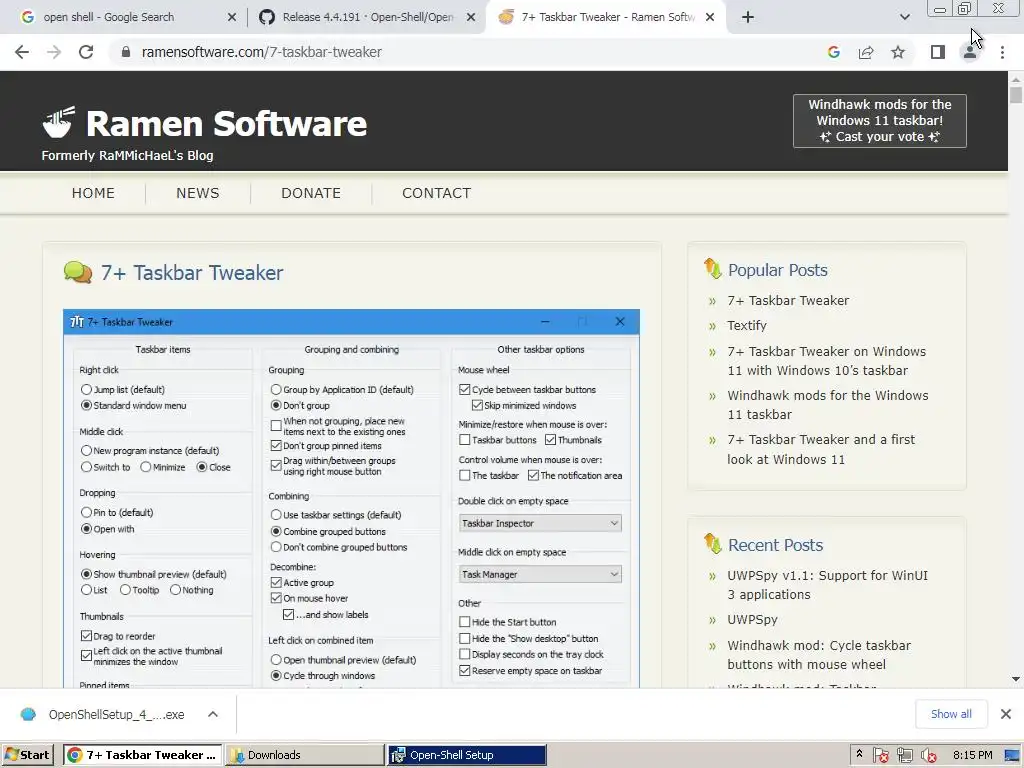View site info padlock icon
The image size is (1024, 768).
[x=126, y=52]
